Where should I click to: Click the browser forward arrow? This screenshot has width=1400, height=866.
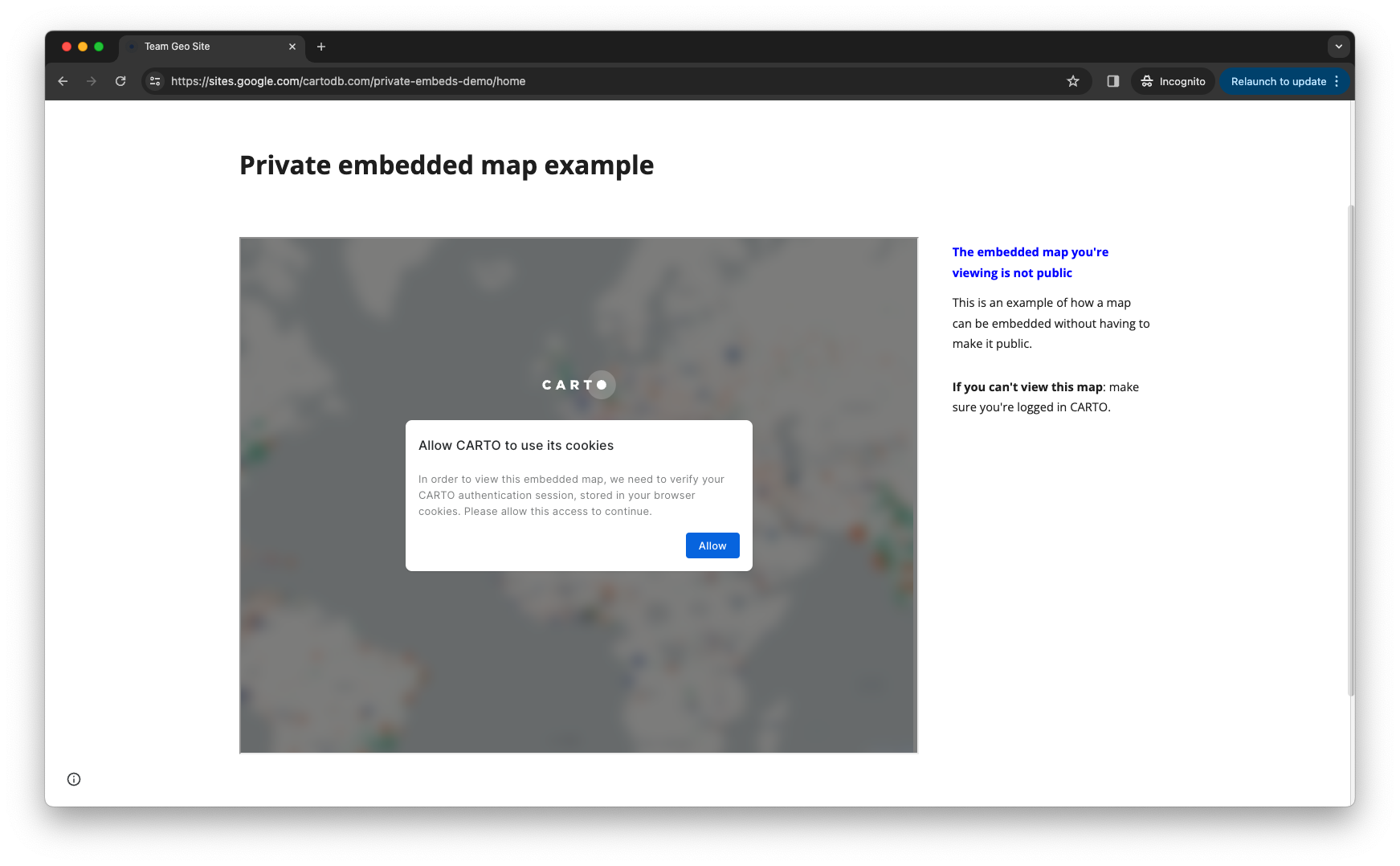pos(92,81)
